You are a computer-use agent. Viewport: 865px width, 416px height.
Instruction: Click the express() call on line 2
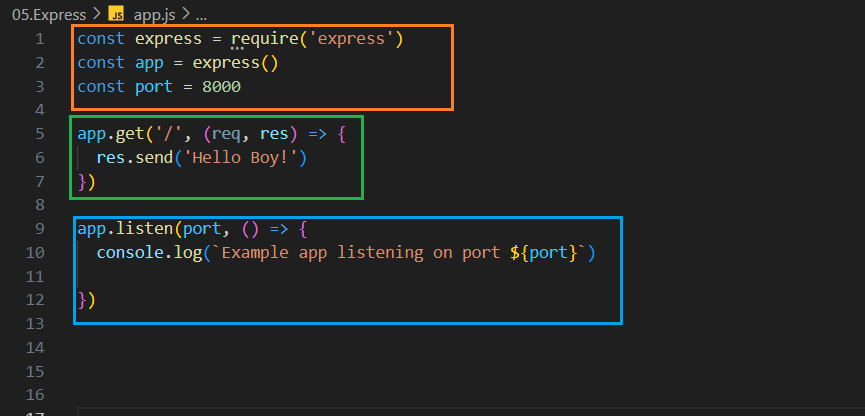pos(236,63)
